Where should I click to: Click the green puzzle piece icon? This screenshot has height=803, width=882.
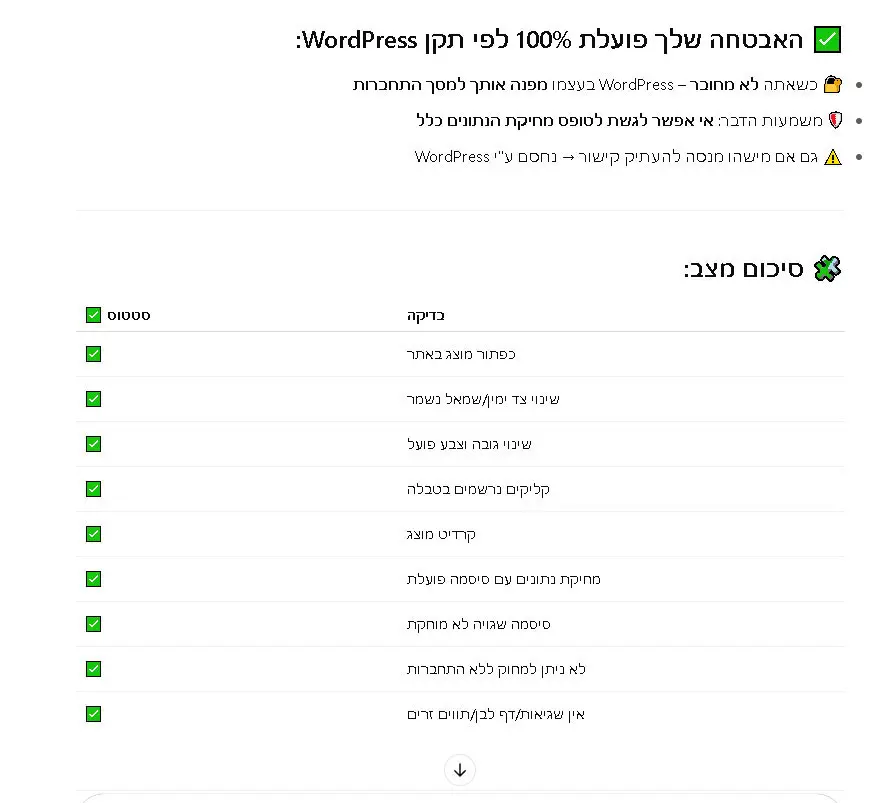827,268
